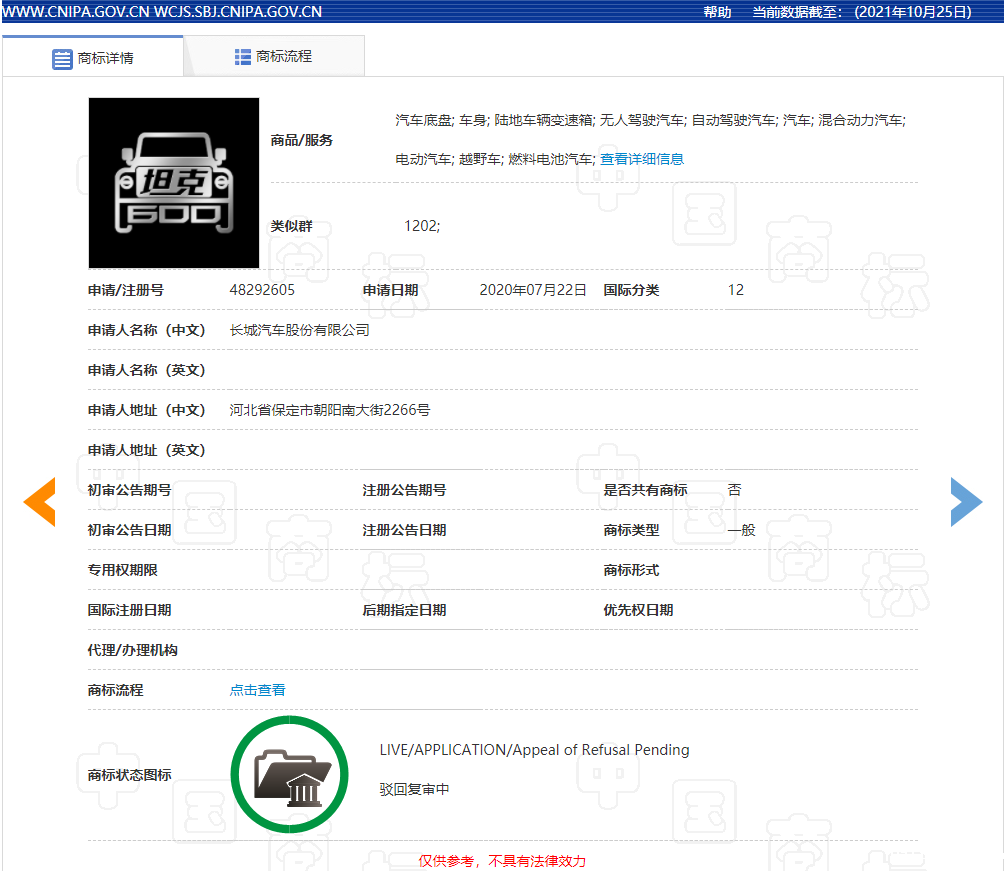
Task: Click the application date 2020年07月22日
Action: point(533,290)
